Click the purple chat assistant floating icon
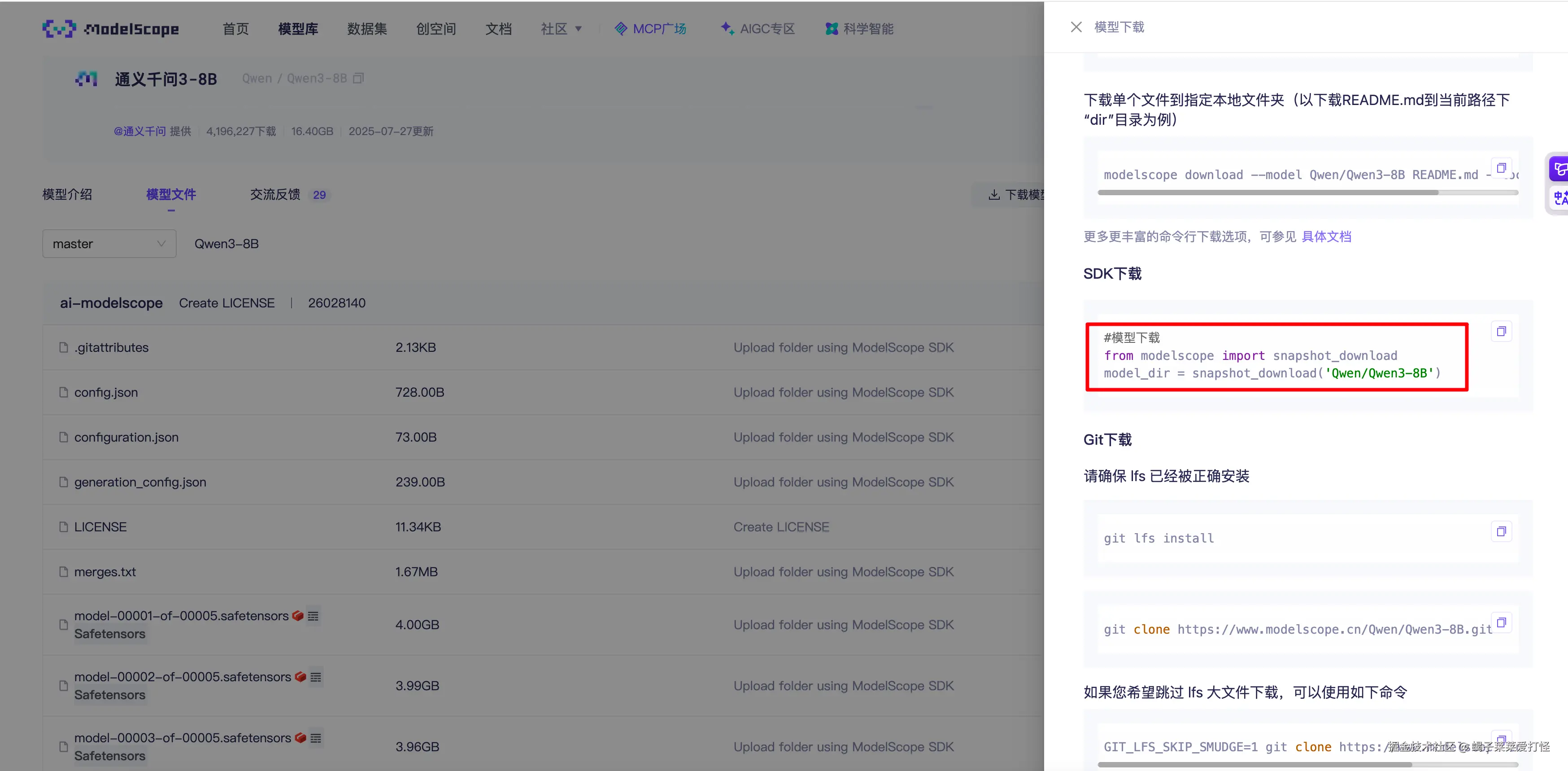The width and height of the screenshot is (1568, 771). coord(1559,169)
